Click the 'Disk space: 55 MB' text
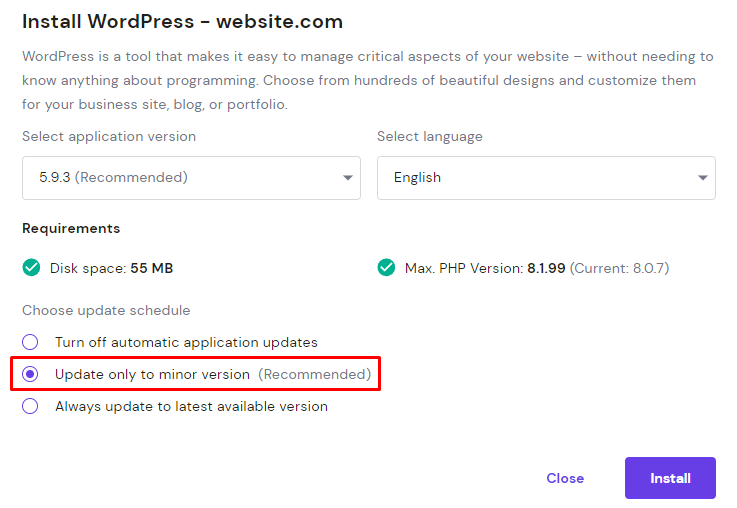The image size is (737, 508). coord(111,268)
